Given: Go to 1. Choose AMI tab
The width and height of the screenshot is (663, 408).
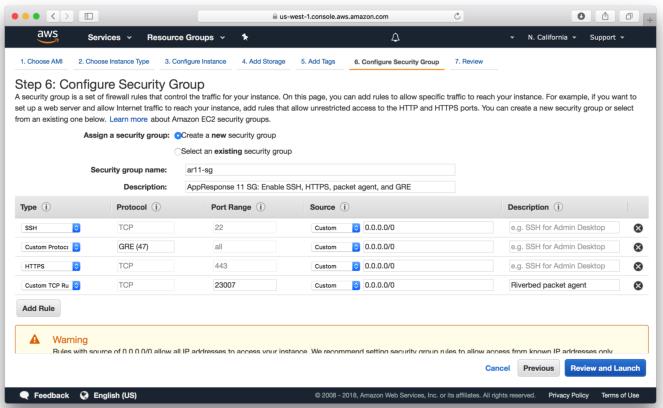Looking at the screenshot, I should click(41, 61).
